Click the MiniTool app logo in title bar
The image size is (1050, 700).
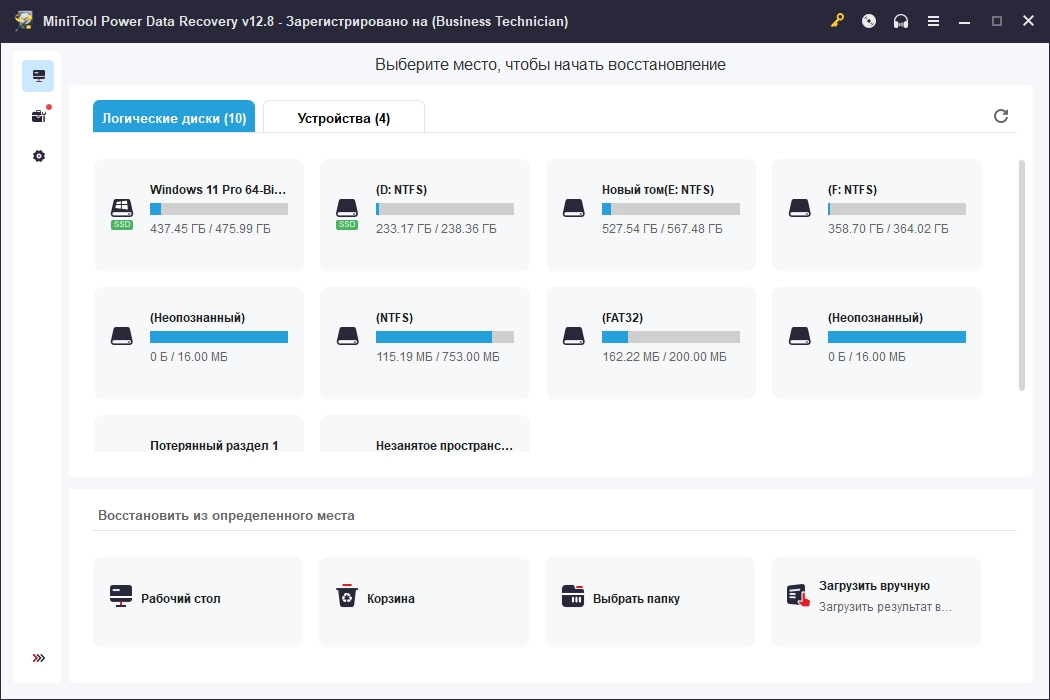click(23, 21)
